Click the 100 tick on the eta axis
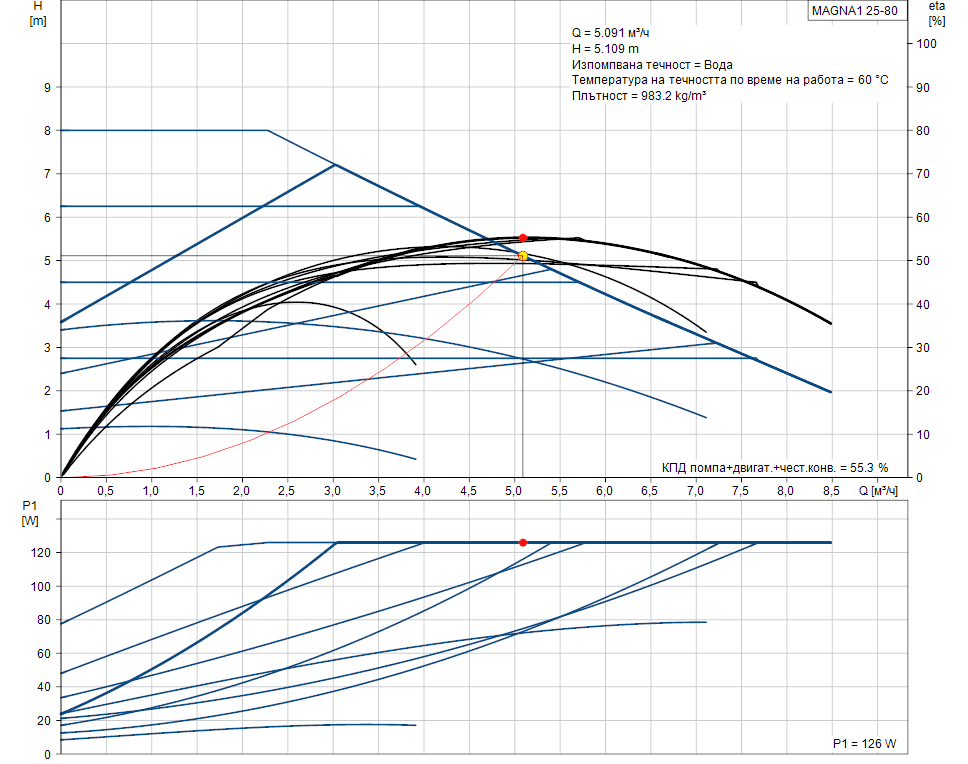This screenshot has height=764, width=968. 926,44
